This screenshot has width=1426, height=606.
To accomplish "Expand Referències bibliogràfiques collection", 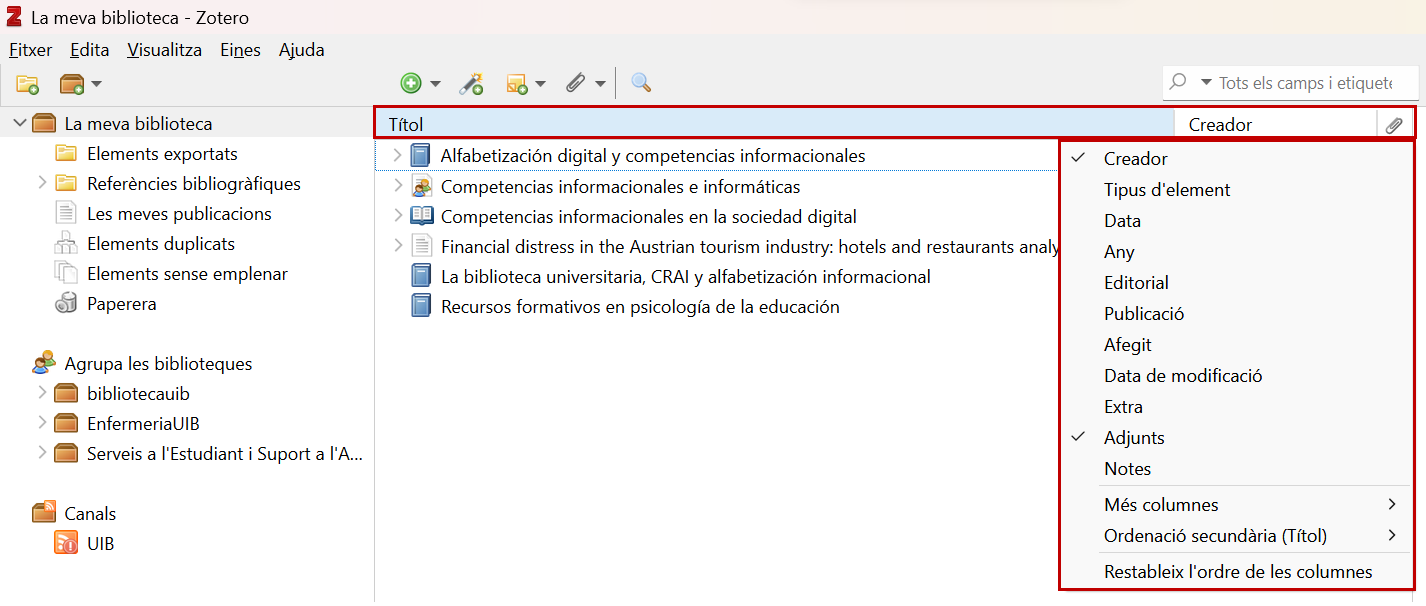I will [x=42, y=183].
